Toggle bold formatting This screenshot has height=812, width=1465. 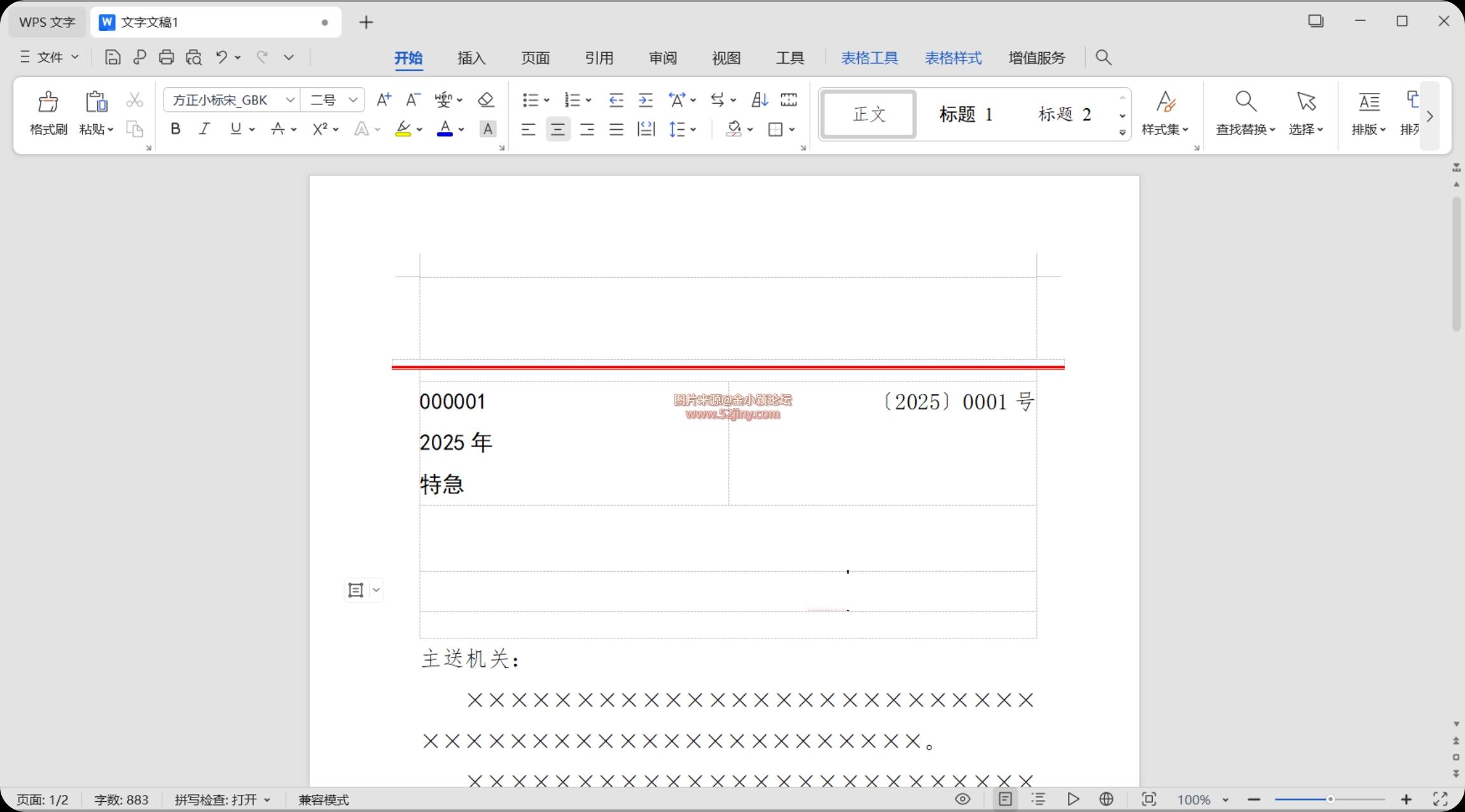176,129
